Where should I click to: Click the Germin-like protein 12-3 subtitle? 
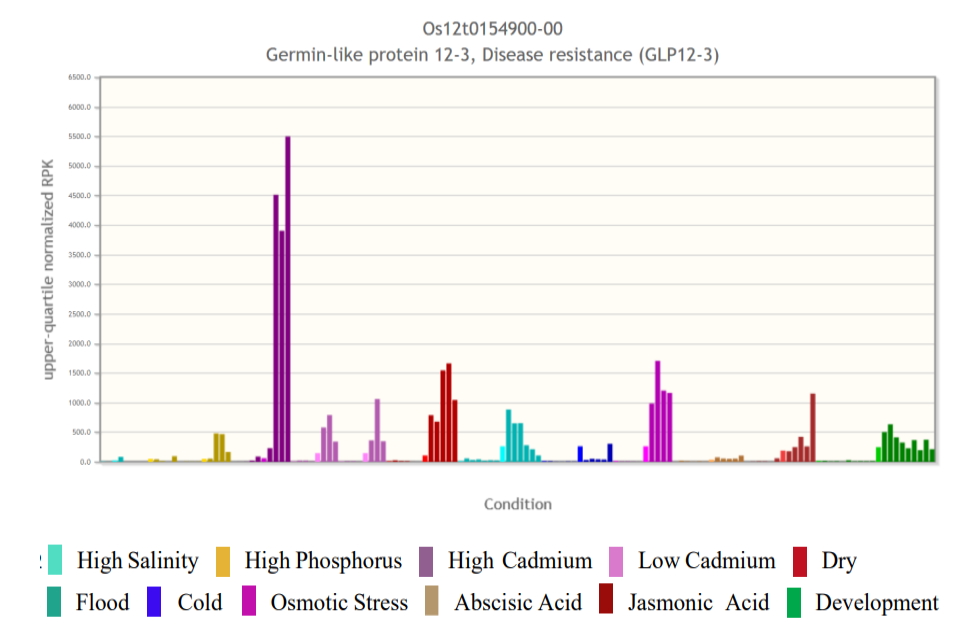493,55
